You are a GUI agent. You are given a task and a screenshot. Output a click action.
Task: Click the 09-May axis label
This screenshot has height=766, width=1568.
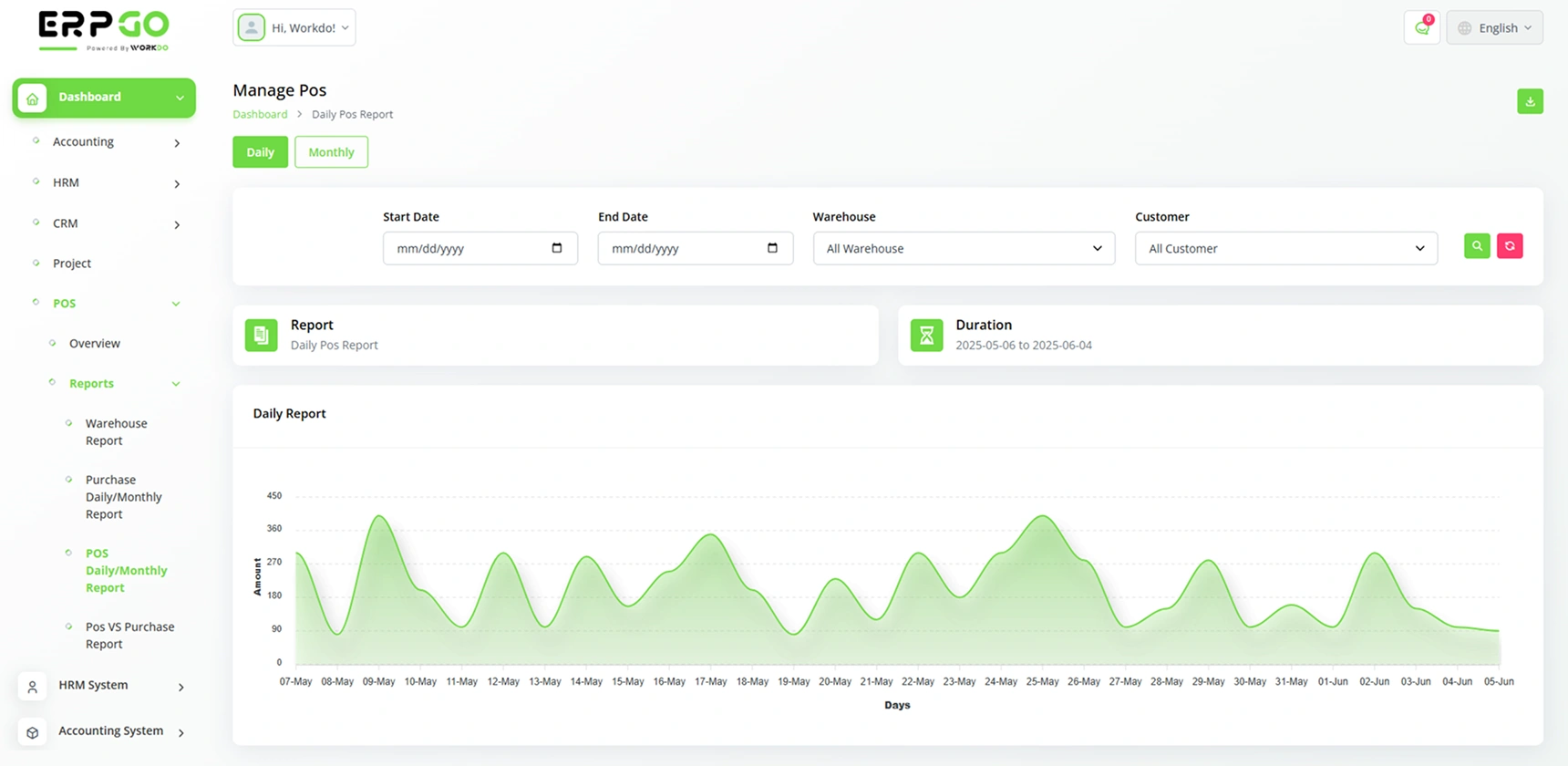coord(379,681)
